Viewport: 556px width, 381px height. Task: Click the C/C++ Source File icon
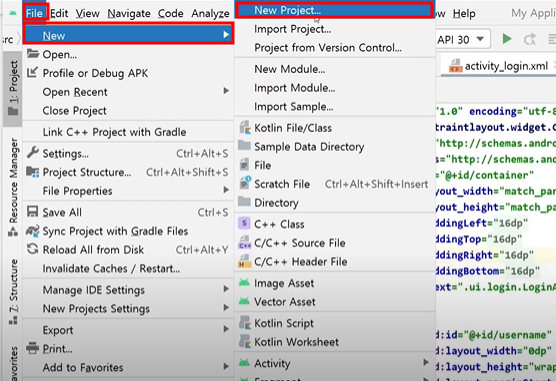[244, 242]
